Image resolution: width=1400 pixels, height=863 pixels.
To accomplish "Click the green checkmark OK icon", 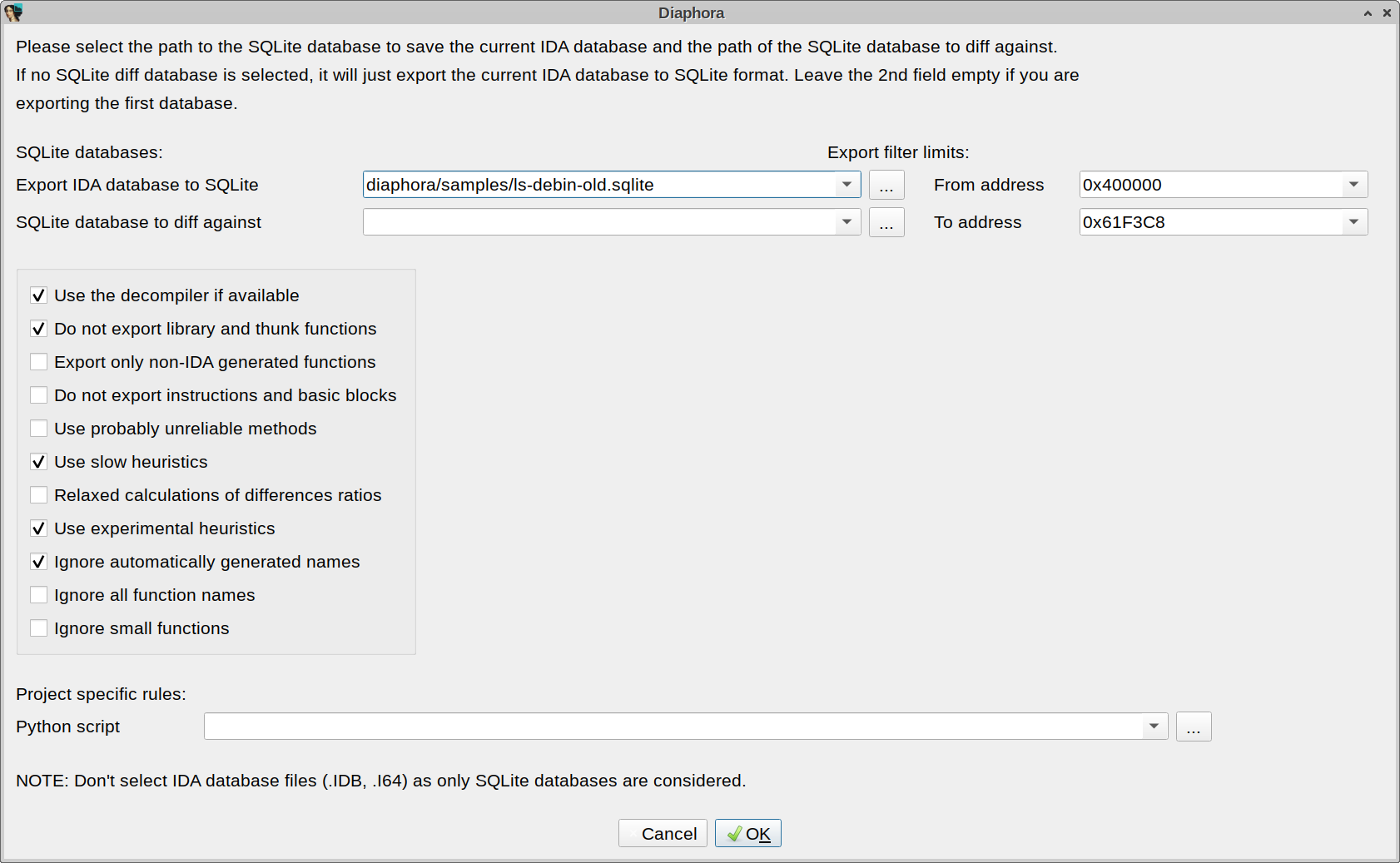I will [736, 833].
